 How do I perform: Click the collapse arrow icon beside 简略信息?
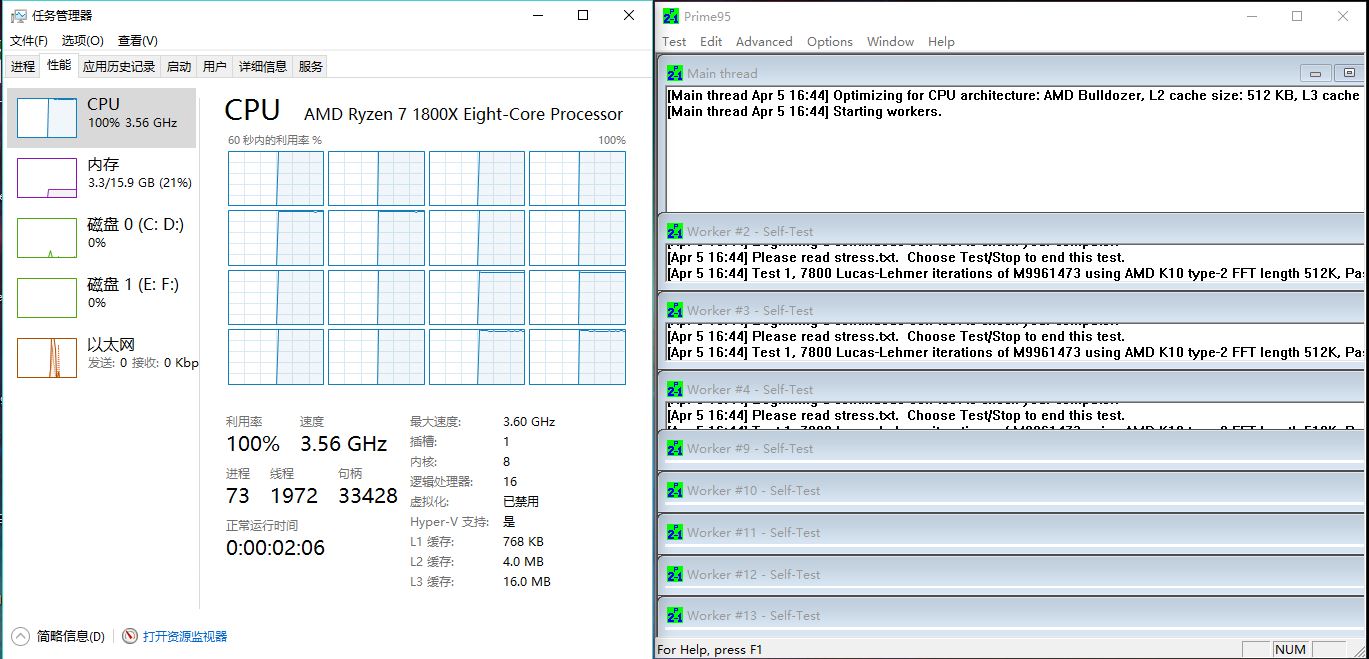tap(20, 636)
